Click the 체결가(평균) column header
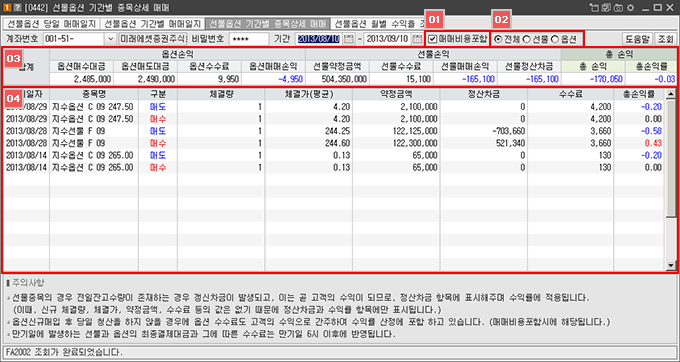Screen dimensions: 680x362 (x=309, y=94)
